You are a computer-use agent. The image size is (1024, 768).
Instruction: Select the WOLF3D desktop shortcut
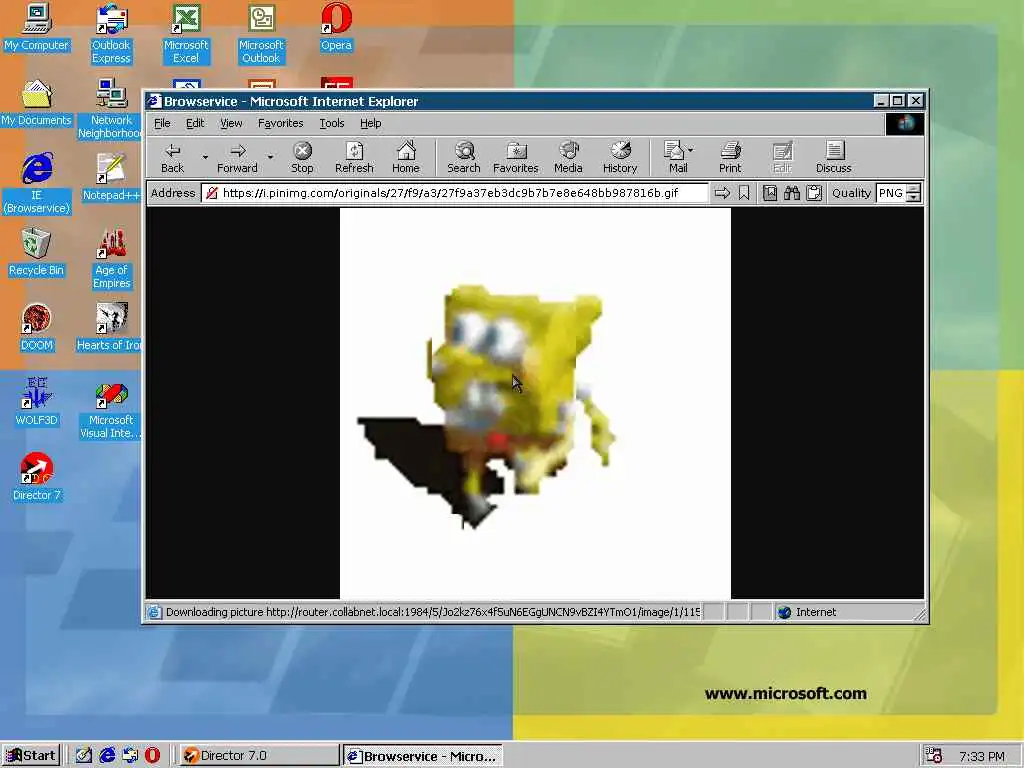pos(36,403)
